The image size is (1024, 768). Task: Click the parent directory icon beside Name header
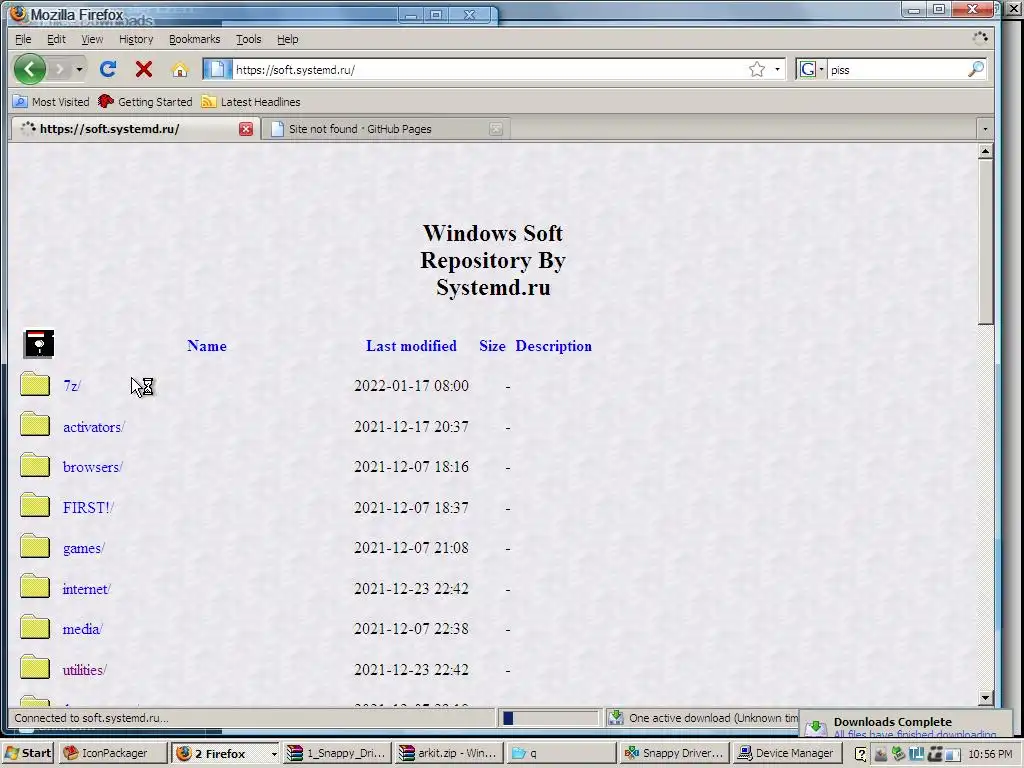[x=39, y=344]
